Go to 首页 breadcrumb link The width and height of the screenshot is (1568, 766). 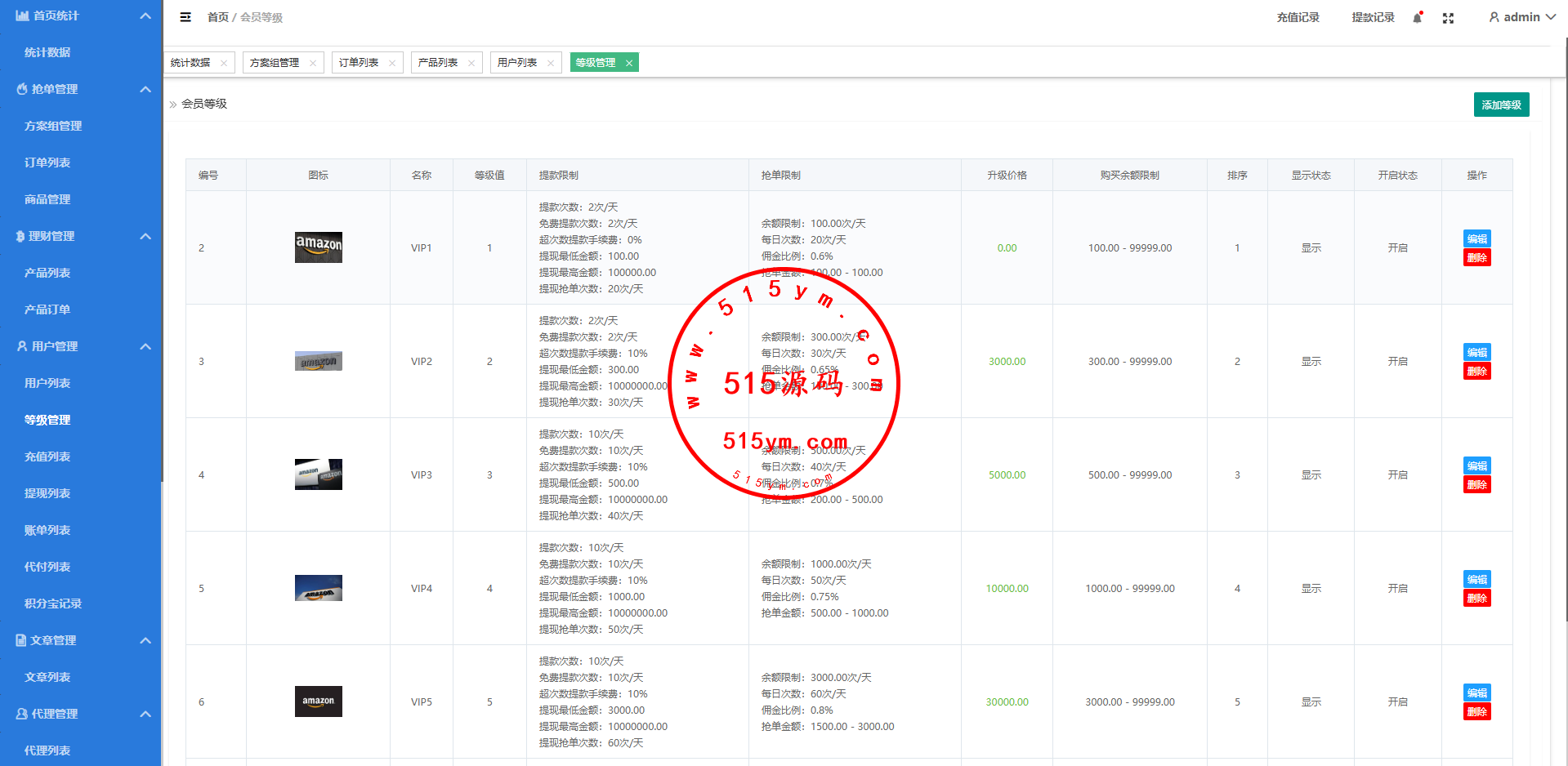tap(217, 17)
